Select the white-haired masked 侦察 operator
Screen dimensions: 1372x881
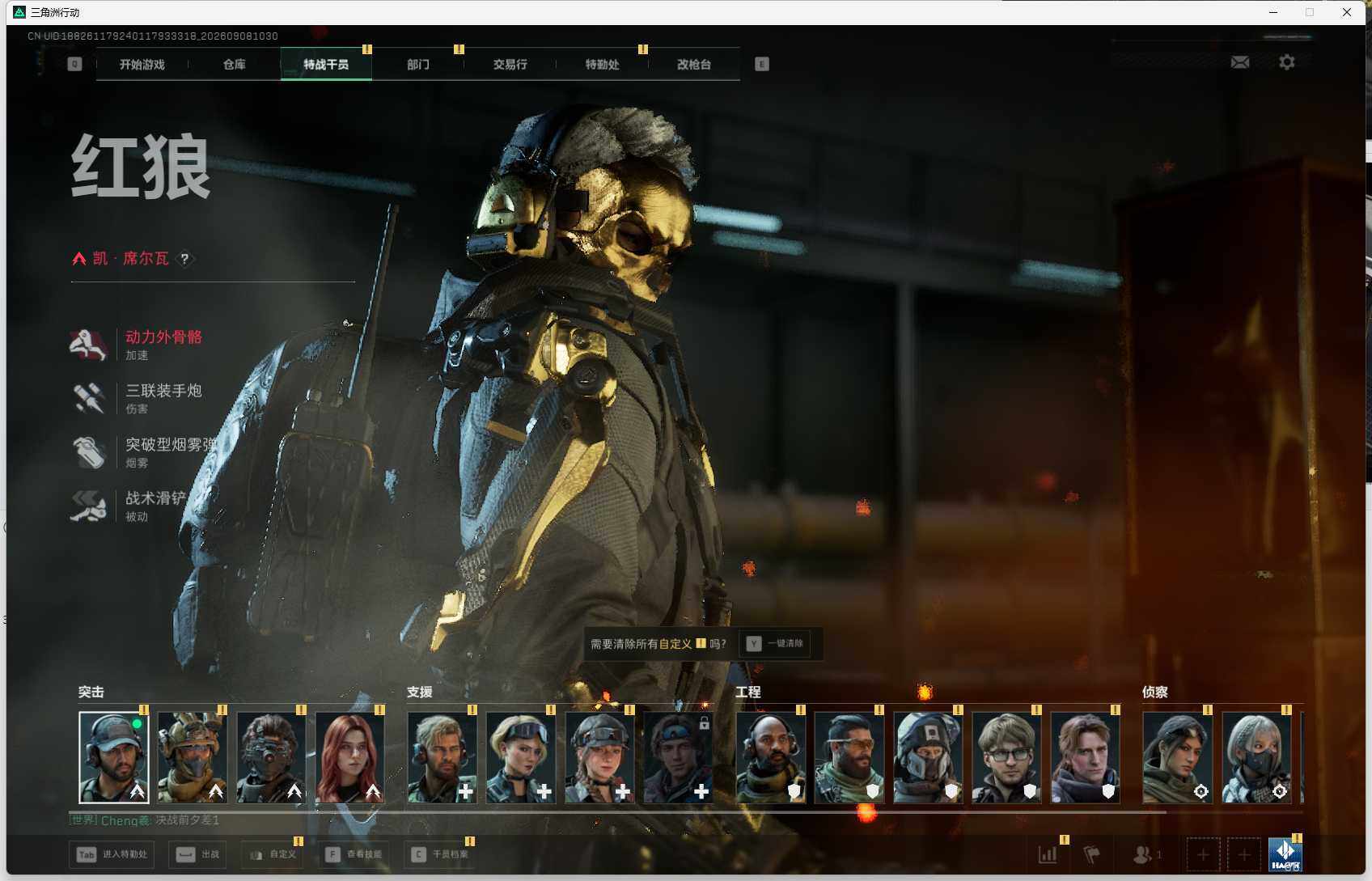pyautogui.click(x=1256, y=757)
